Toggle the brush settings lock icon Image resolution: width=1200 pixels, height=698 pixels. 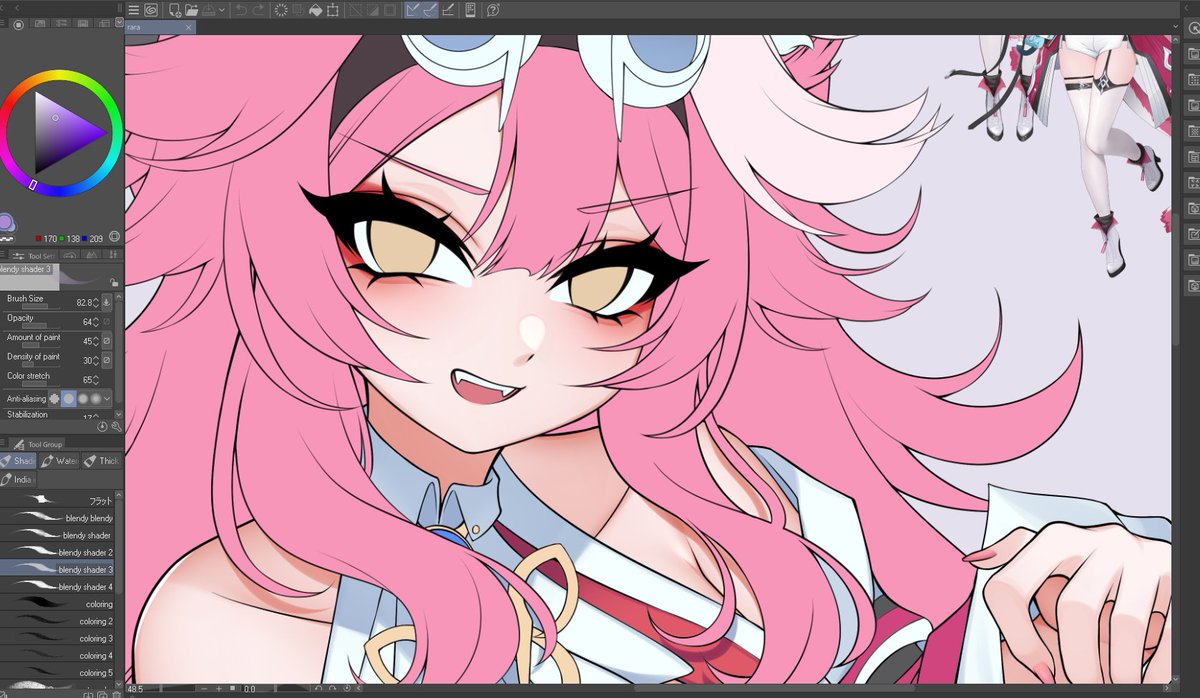pos(114,282)
